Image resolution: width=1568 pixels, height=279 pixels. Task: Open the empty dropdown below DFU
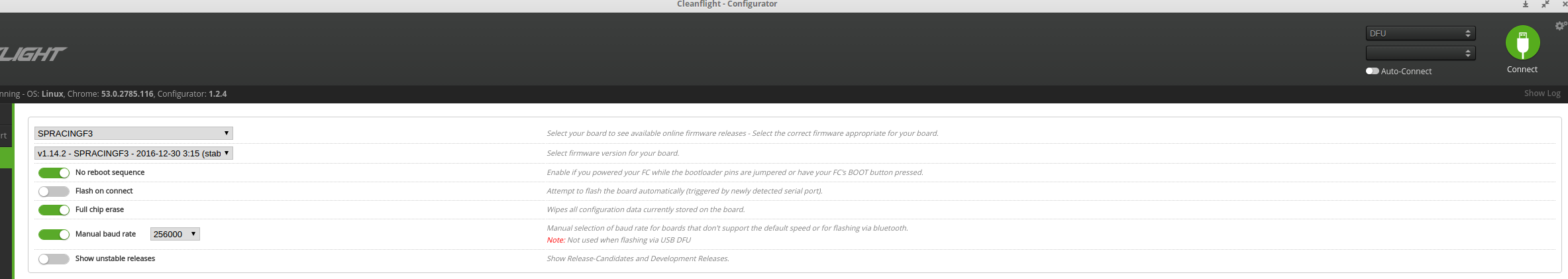click(1420, 53)
